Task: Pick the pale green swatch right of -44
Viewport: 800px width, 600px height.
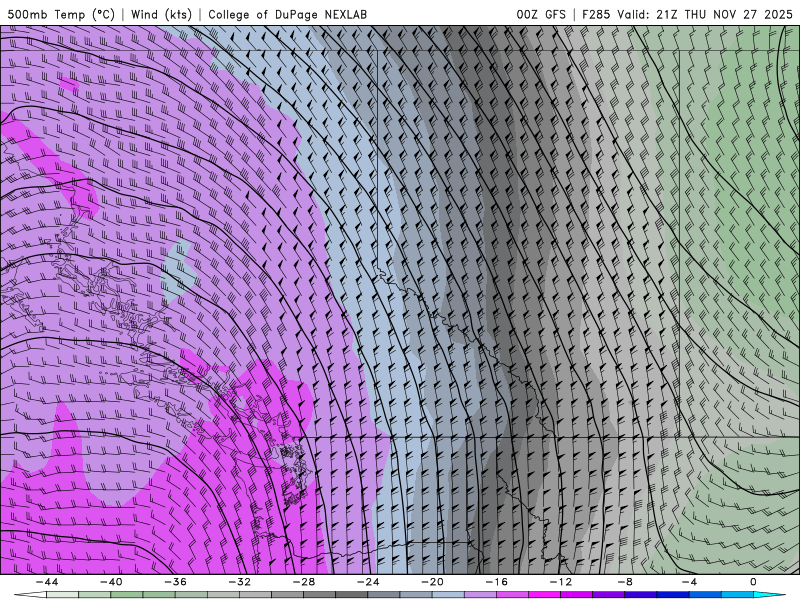Action: tap(62, 594)
